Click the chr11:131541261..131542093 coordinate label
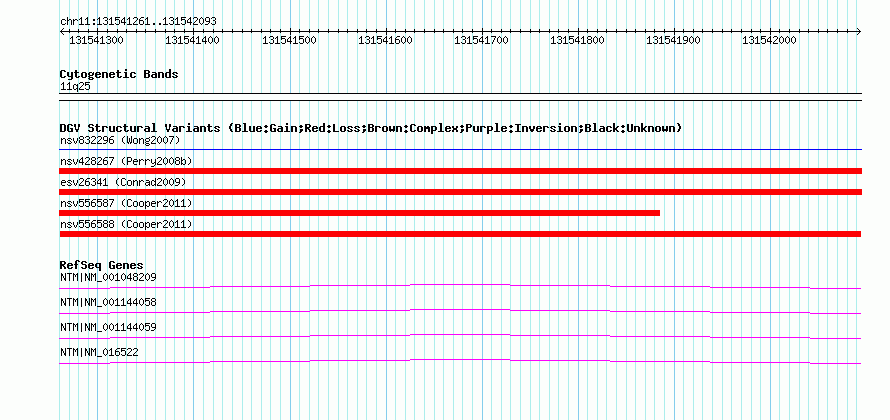890x420 pixels. click(x=138, y=22)
